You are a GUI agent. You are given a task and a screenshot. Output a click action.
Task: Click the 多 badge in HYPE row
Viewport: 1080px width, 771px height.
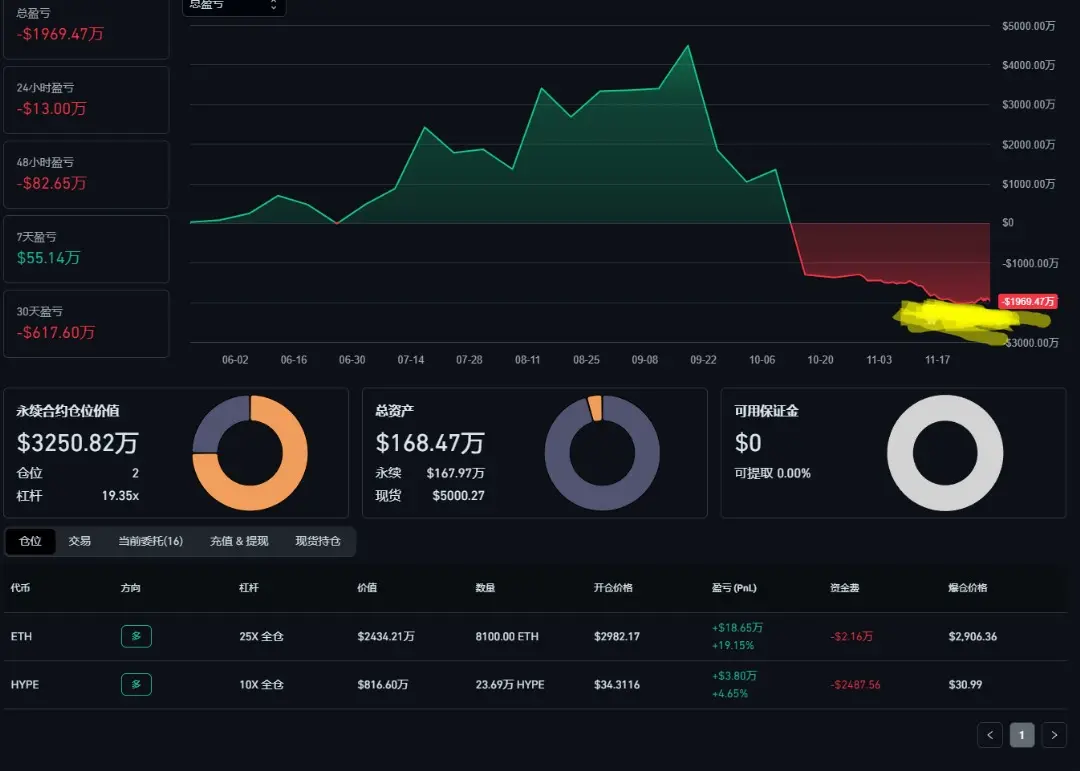click(x=136, y=684)
